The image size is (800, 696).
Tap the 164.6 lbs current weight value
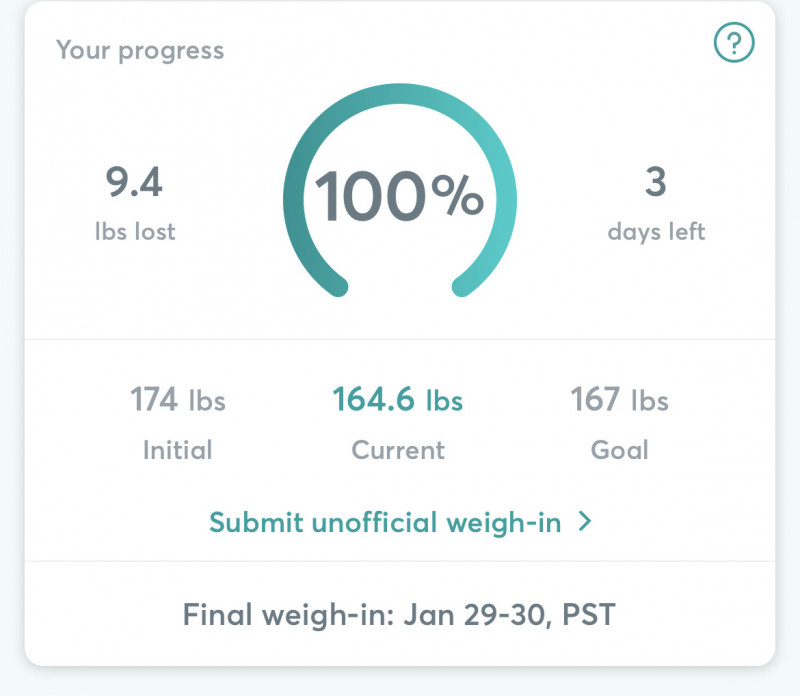398,401
